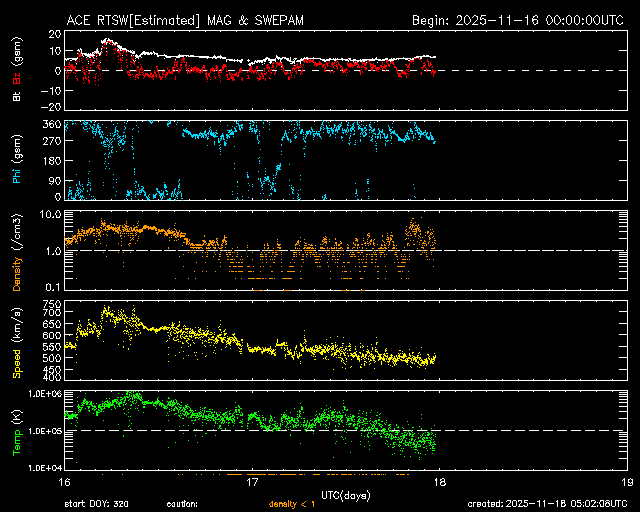
Task: Click the Begin date text at top right
Action: click(519, 20)
